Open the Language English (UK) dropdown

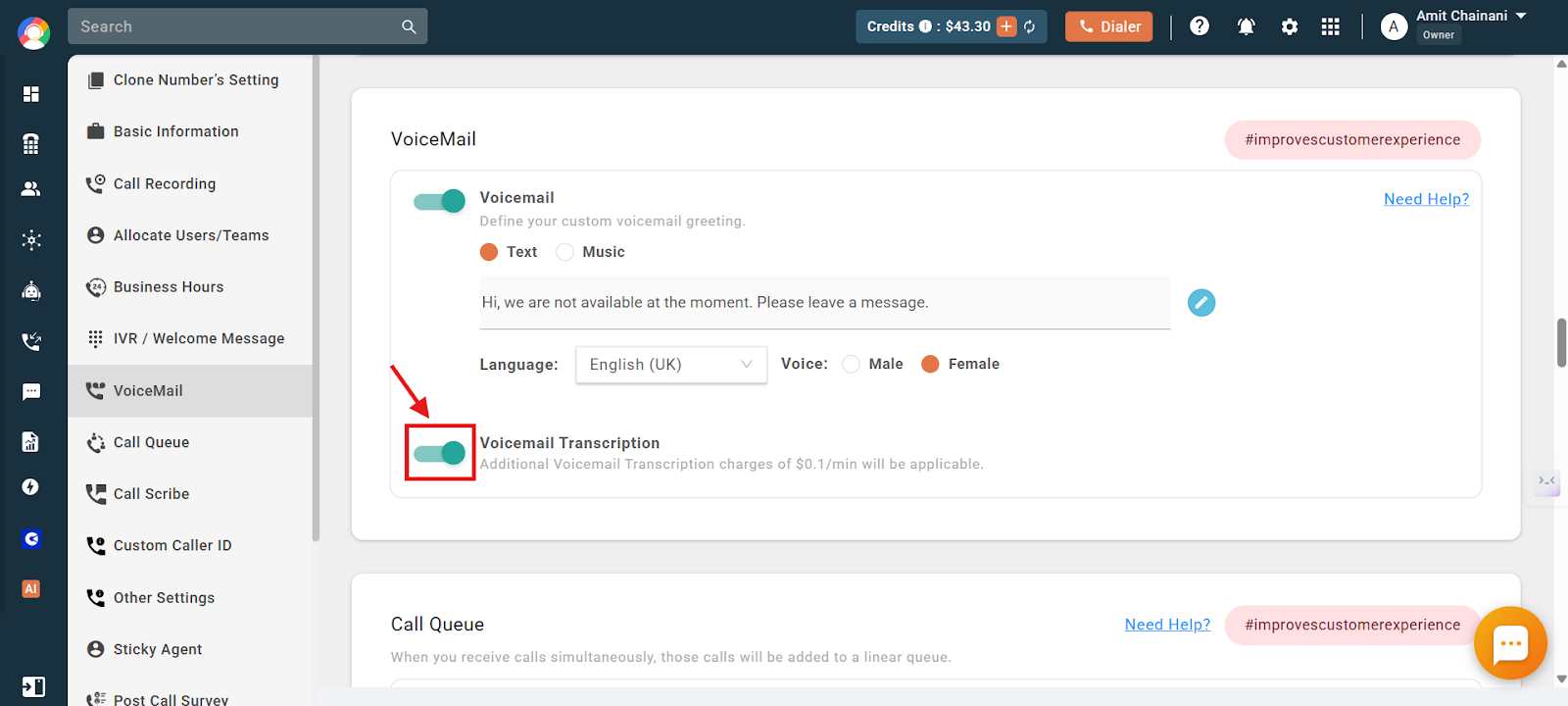(x=671, y=365)
